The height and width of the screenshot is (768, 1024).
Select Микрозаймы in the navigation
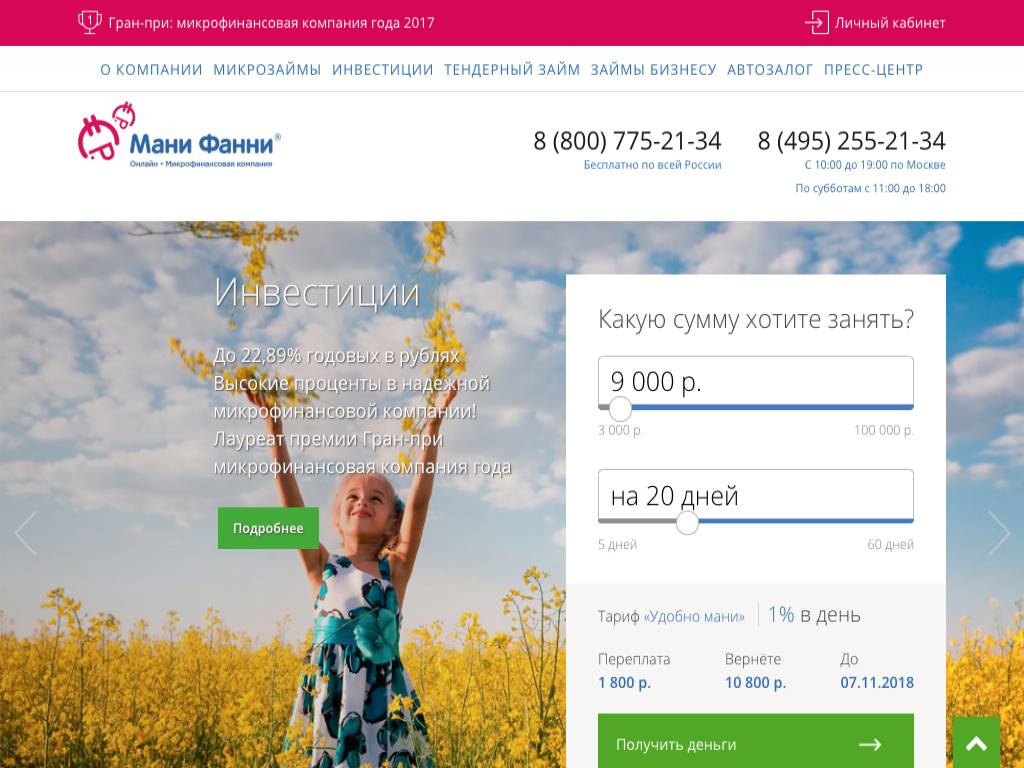click(x=267, y=69)
